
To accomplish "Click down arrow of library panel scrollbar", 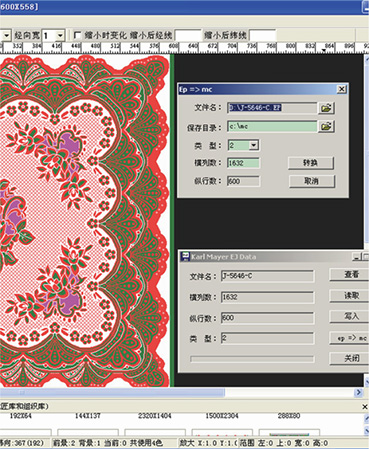I will pyautogui.click(x=367, y=430).
